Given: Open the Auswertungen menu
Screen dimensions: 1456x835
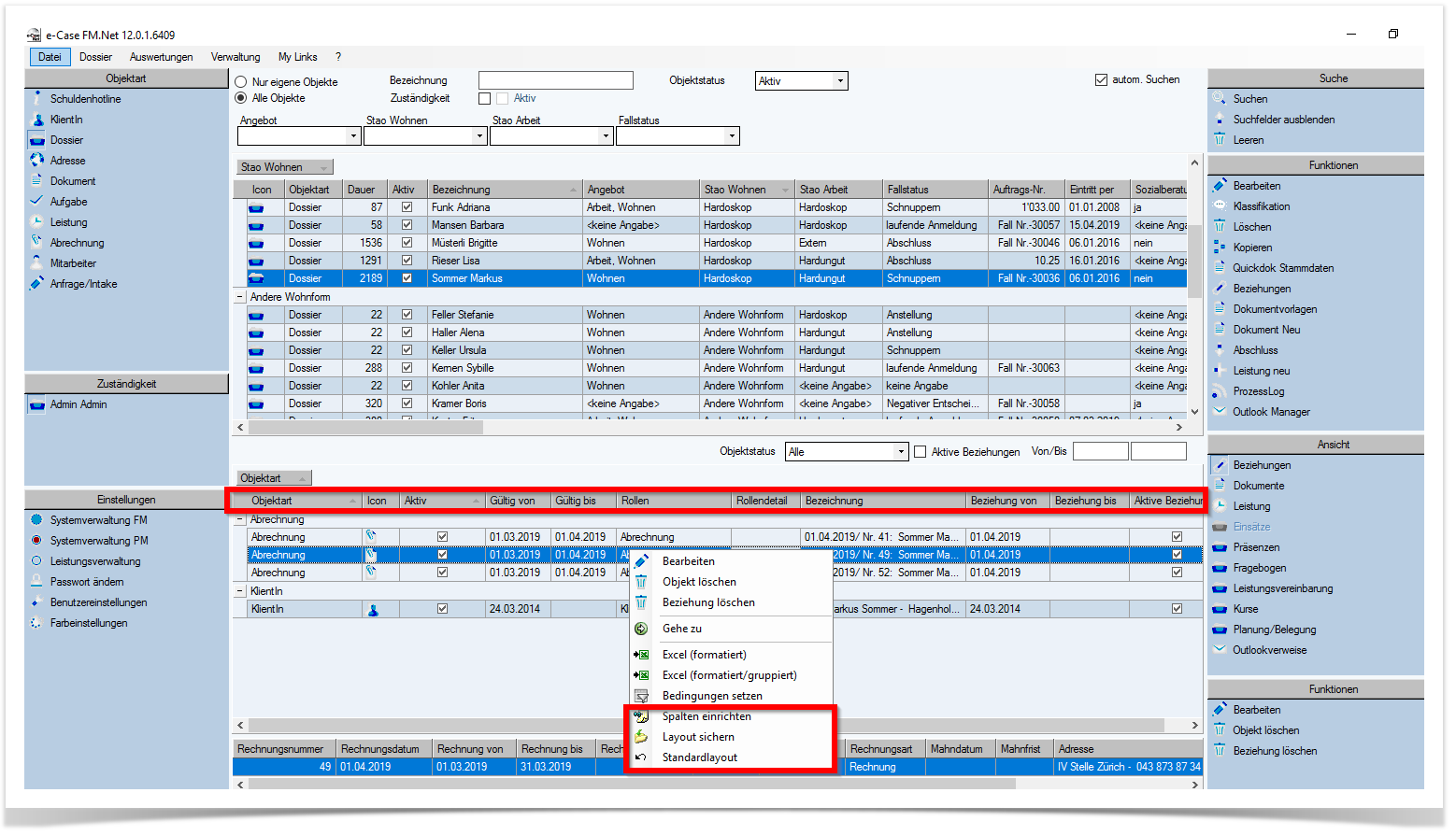Looking at the screenshot, I should click(162, 57).
